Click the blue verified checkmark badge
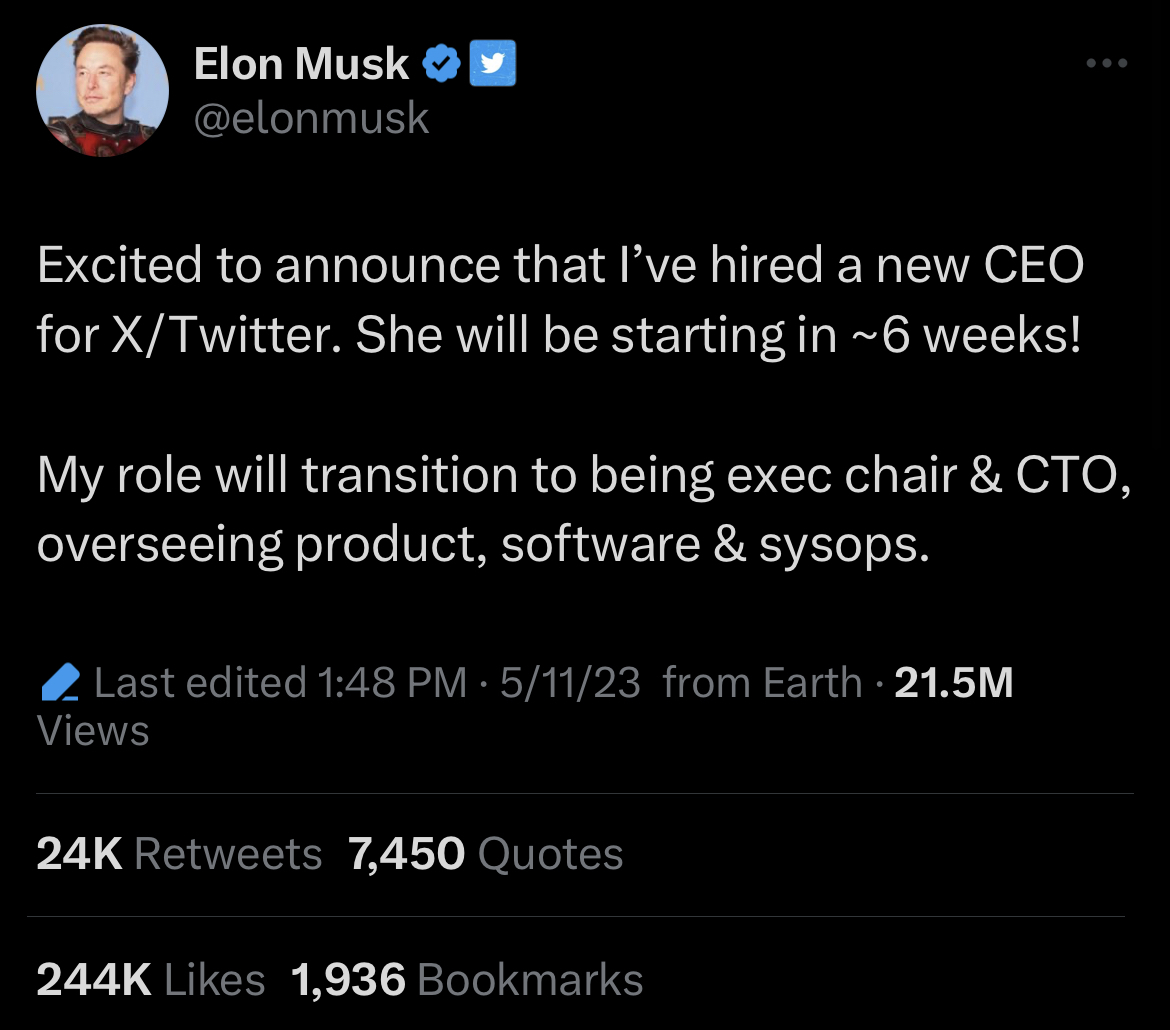The height and width of the screenshot is (1030, 1170). pos(441,65)
